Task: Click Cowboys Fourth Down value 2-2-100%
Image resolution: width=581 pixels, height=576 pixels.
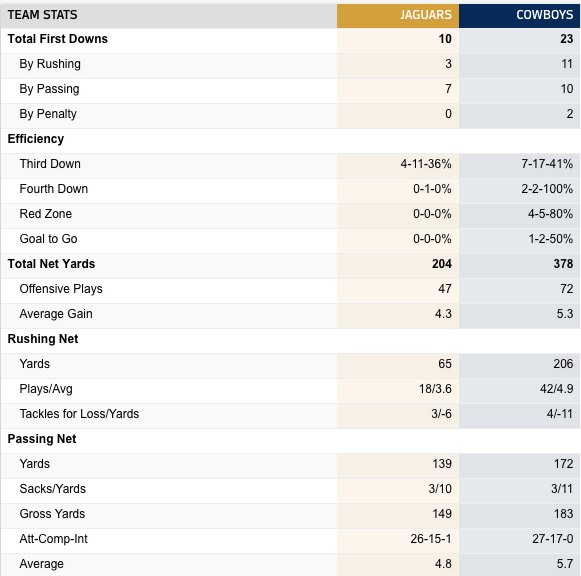Action: 547,189
